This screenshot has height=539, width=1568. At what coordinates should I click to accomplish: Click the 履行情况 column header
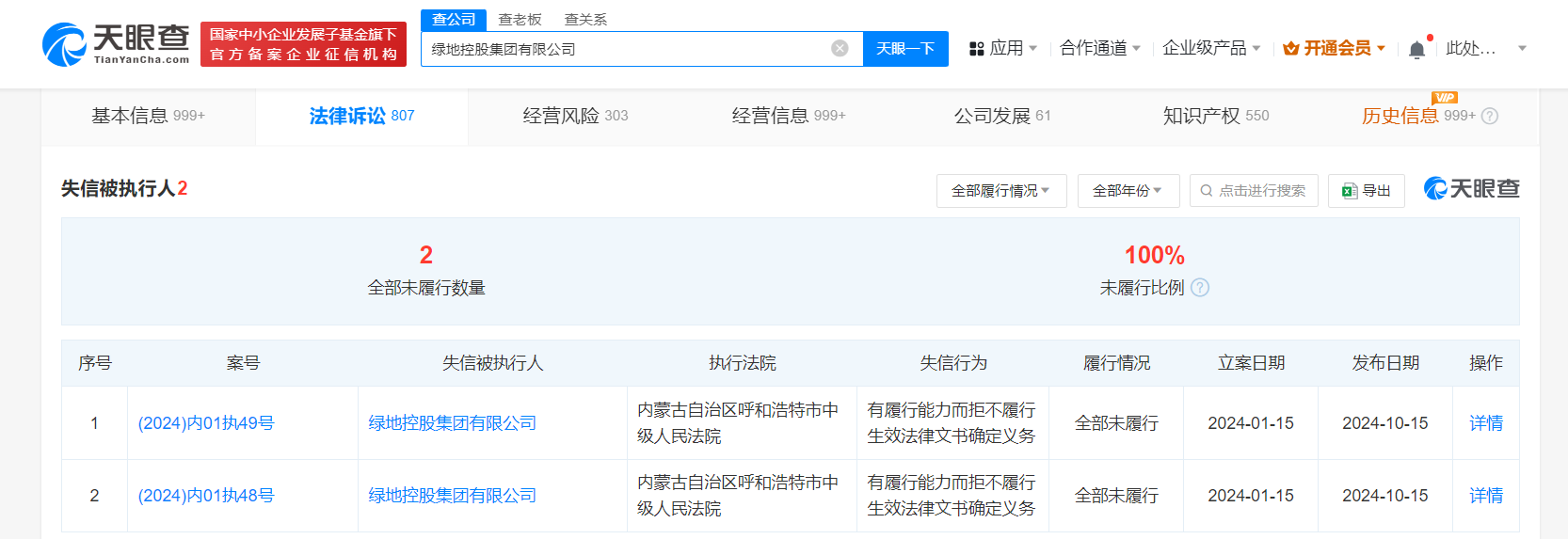pos(1116,363)
